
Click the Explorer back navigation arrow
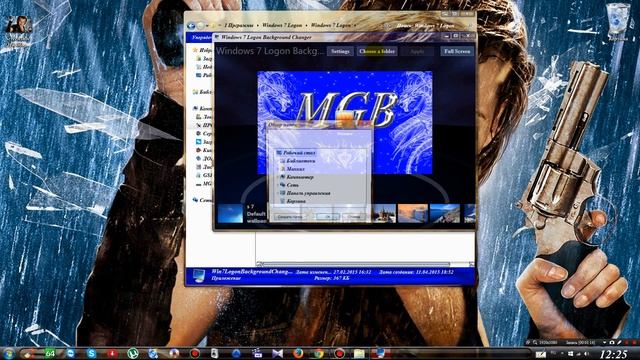tap(191, 25)
